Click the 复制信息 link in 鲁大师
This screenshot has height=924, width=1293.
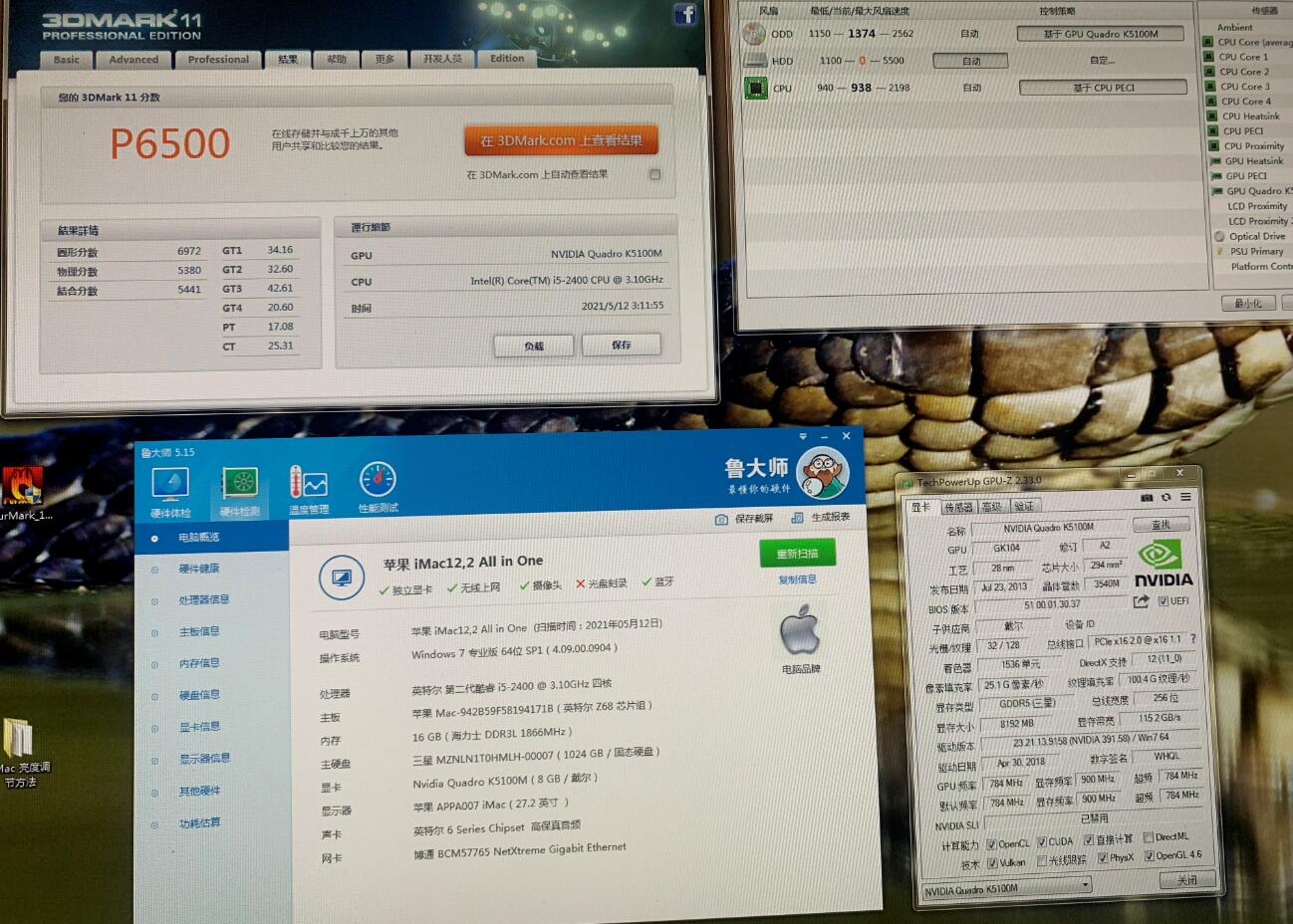click(797, 579)
